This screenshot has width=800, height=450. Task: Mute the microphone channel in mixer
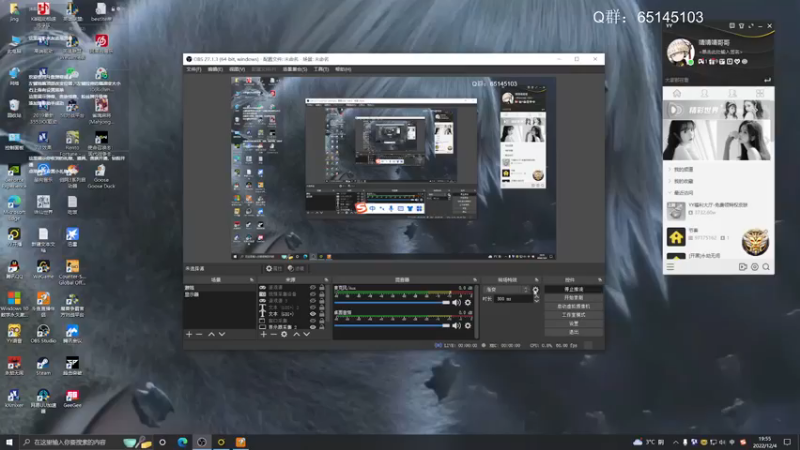click(x=456, y=303)
